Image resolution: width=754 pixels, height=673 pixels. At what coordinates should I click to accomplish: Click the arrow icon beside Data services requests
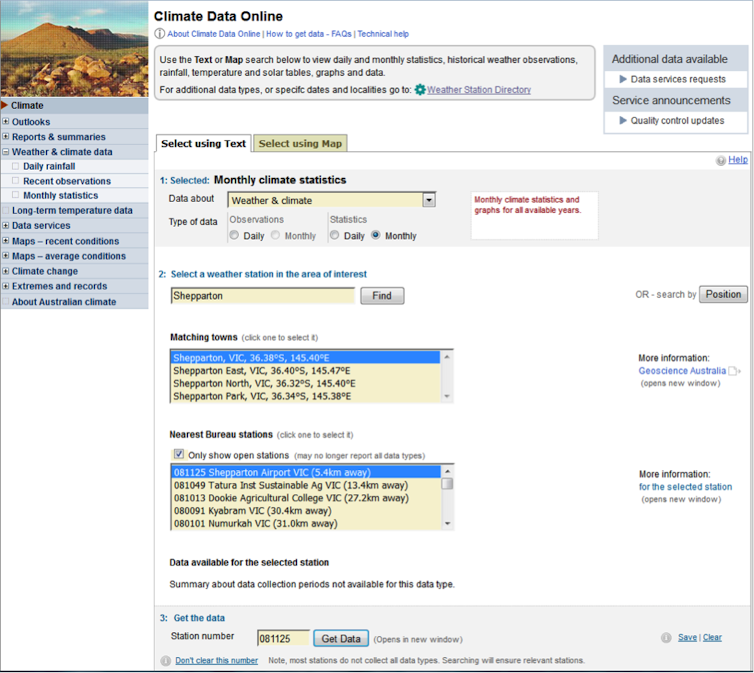[623, 79]
